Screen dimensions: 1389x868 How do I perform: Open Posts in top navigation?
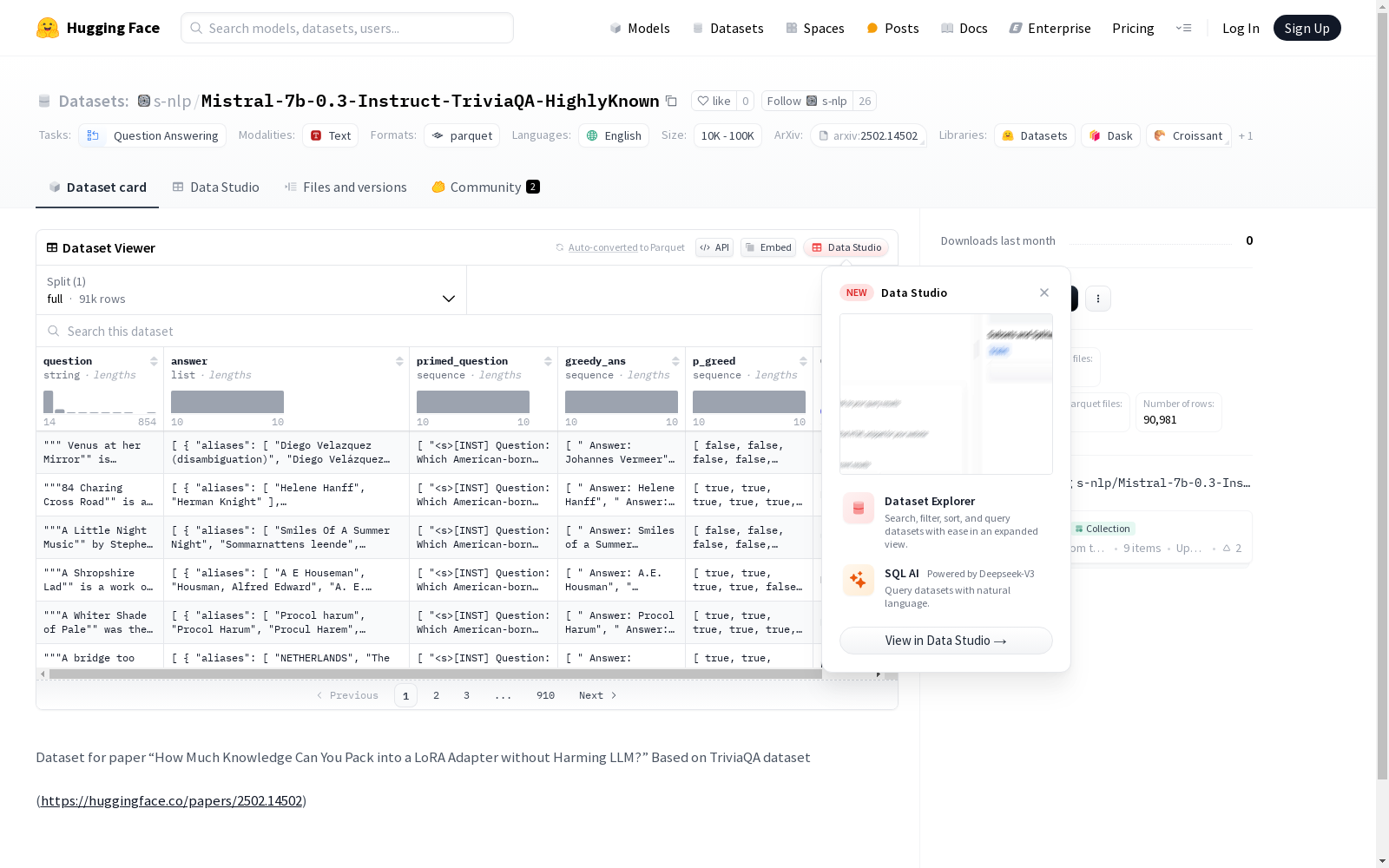pos(892,28)
